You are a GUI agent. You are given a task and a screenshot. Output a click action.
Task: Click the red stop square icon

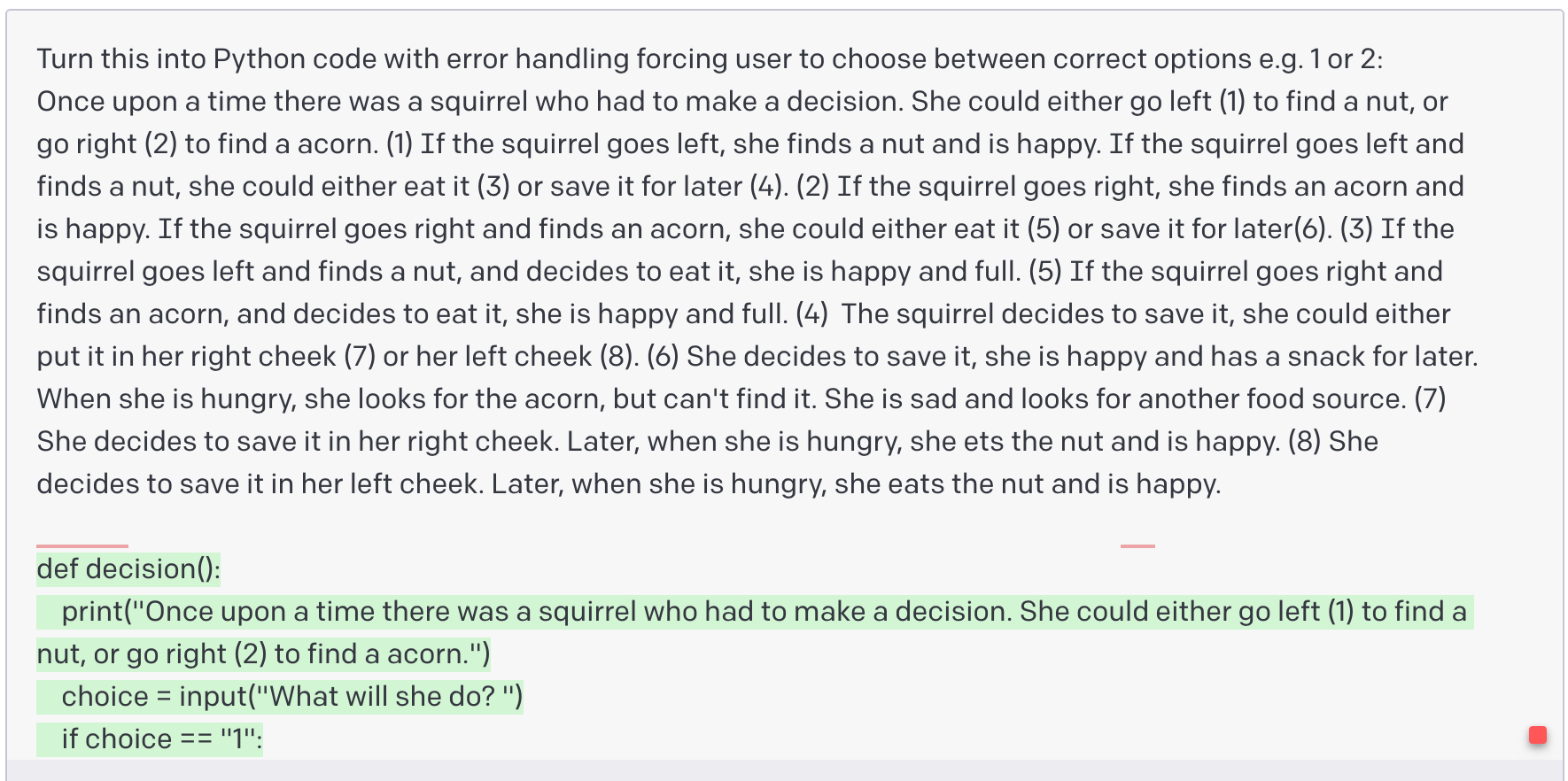point(1538,735)
